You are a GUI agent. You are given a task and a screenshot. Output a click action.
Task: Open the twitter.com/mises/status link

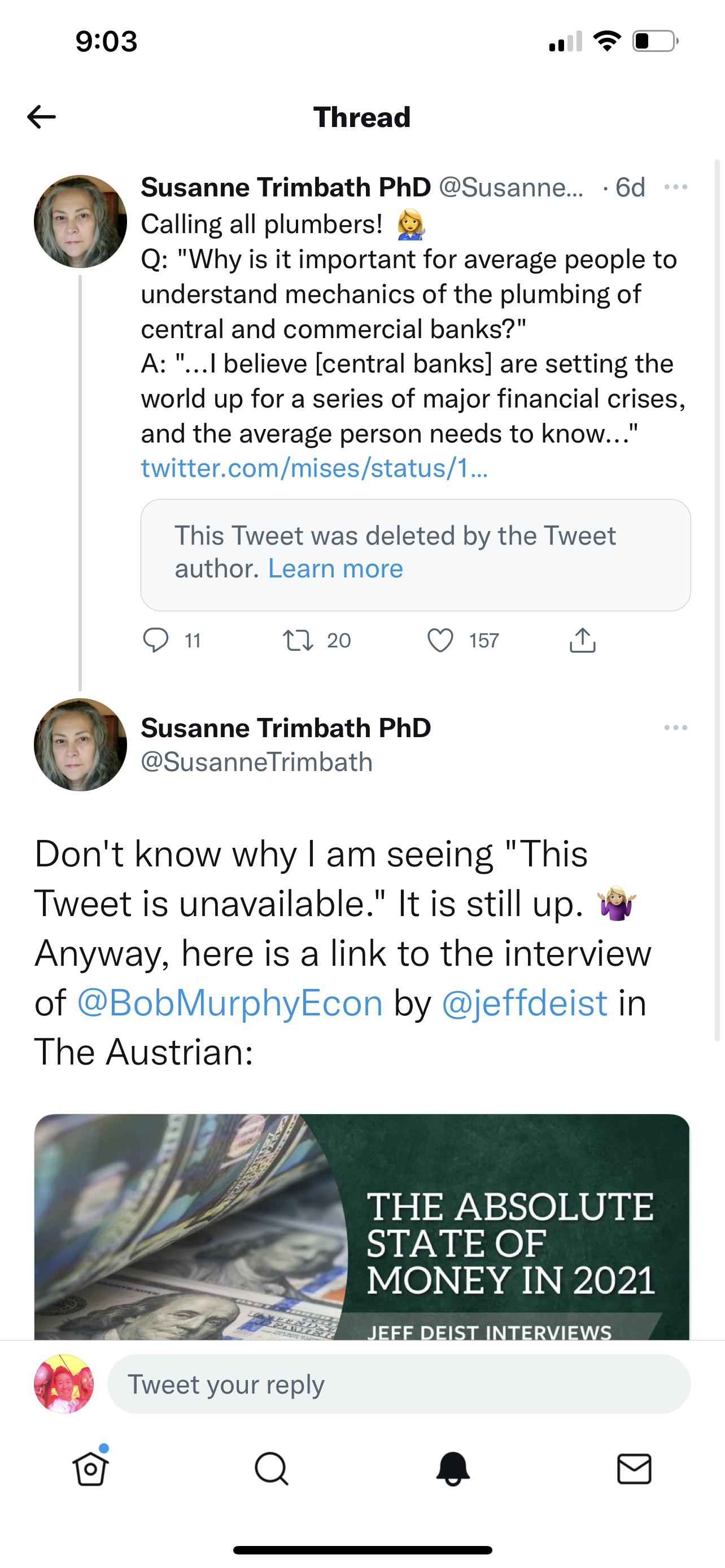point(314,468)
